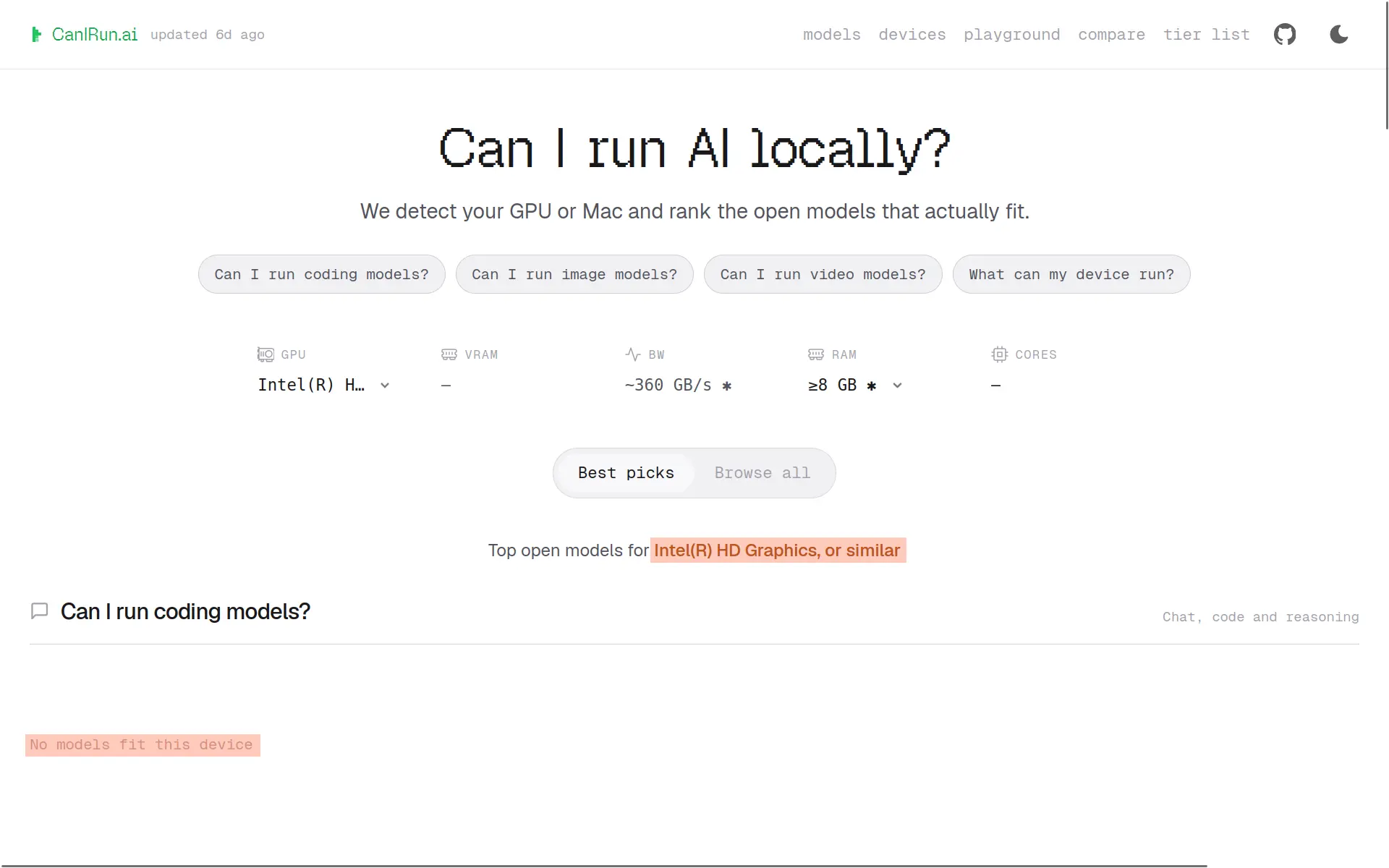This screenshot has width=1389, height=868.
Task: Click the GPU card icon
Action: coord(266,354)
